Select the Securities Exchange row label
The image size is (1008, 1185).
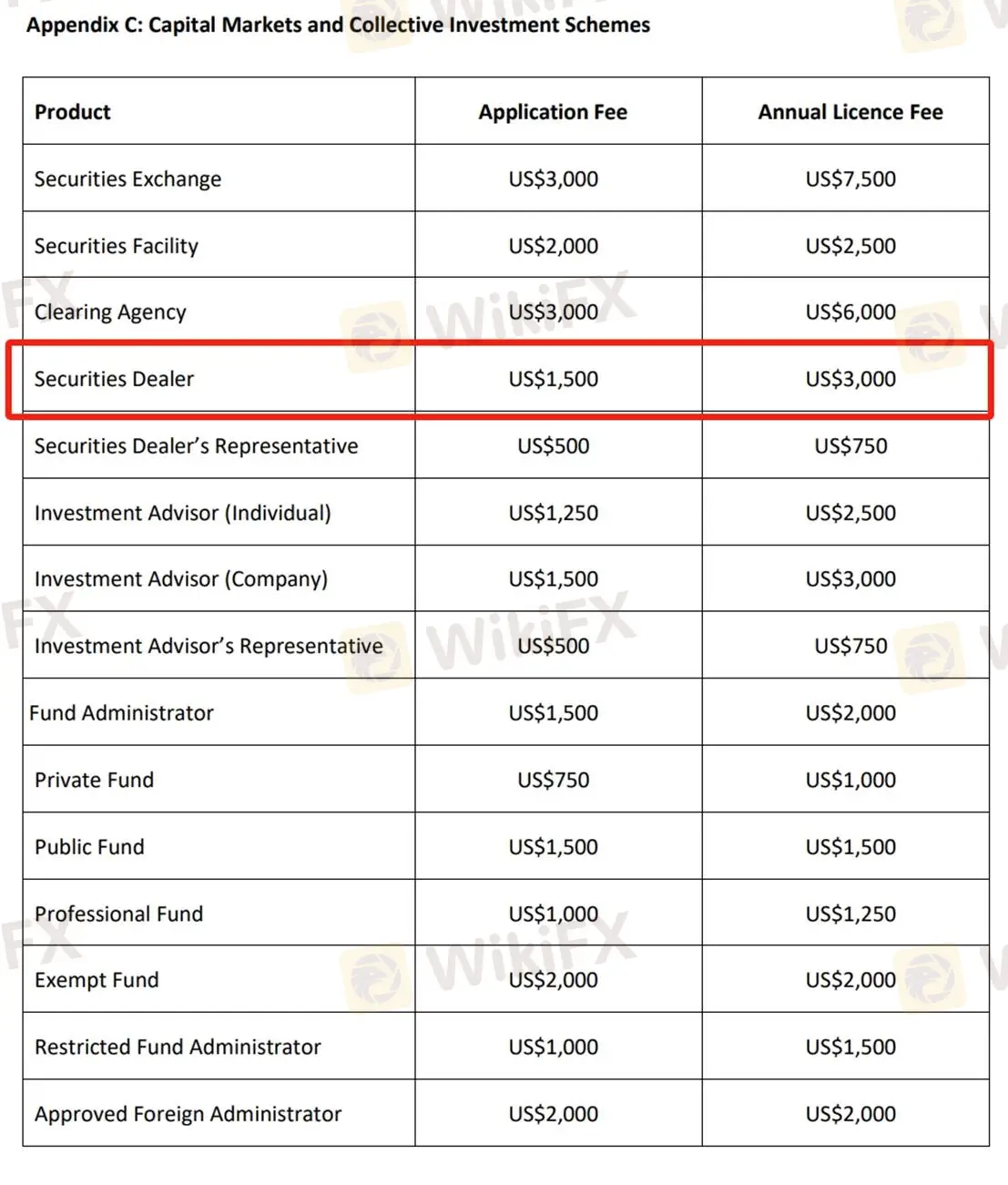click(127, 179)
